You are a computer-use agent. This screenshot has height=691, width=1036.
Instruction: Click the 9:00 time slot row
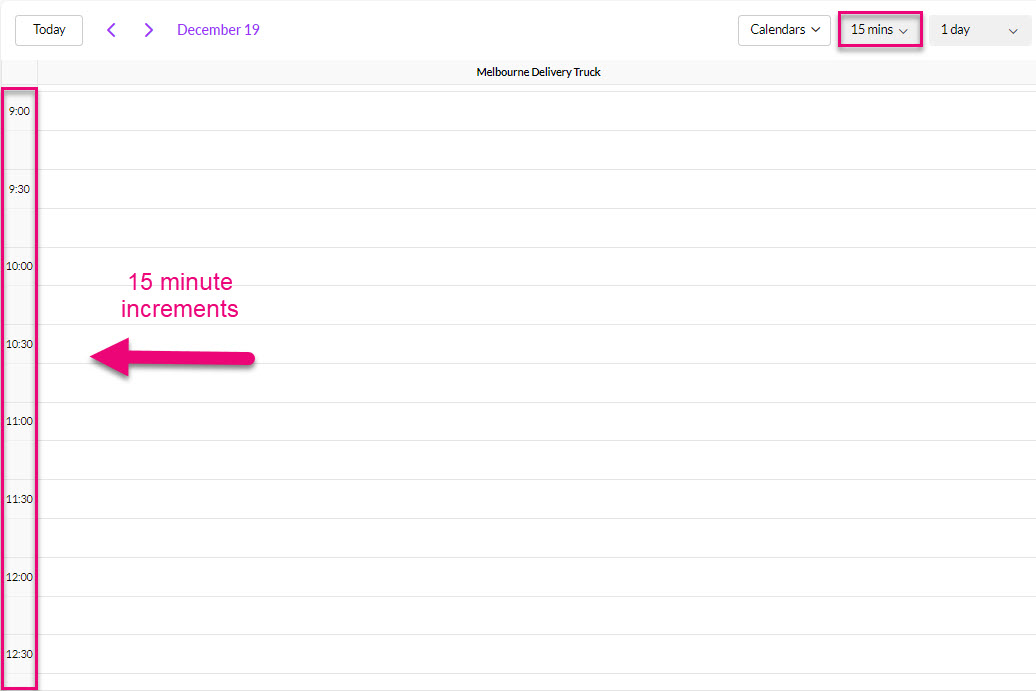tap(536, 111)
